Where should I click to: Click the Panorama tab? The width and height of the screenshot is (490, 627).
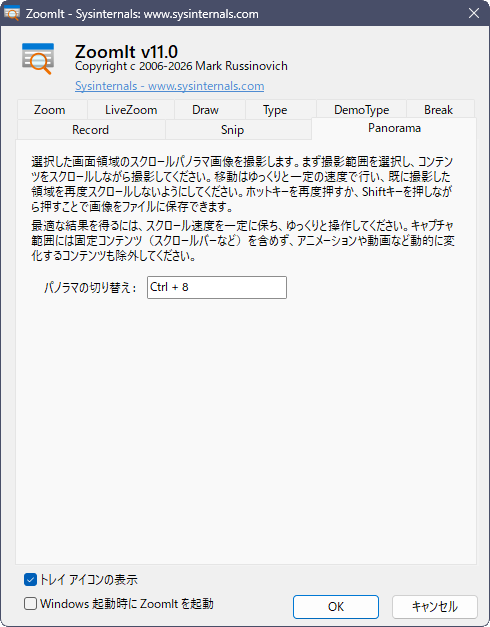[394, 128]
